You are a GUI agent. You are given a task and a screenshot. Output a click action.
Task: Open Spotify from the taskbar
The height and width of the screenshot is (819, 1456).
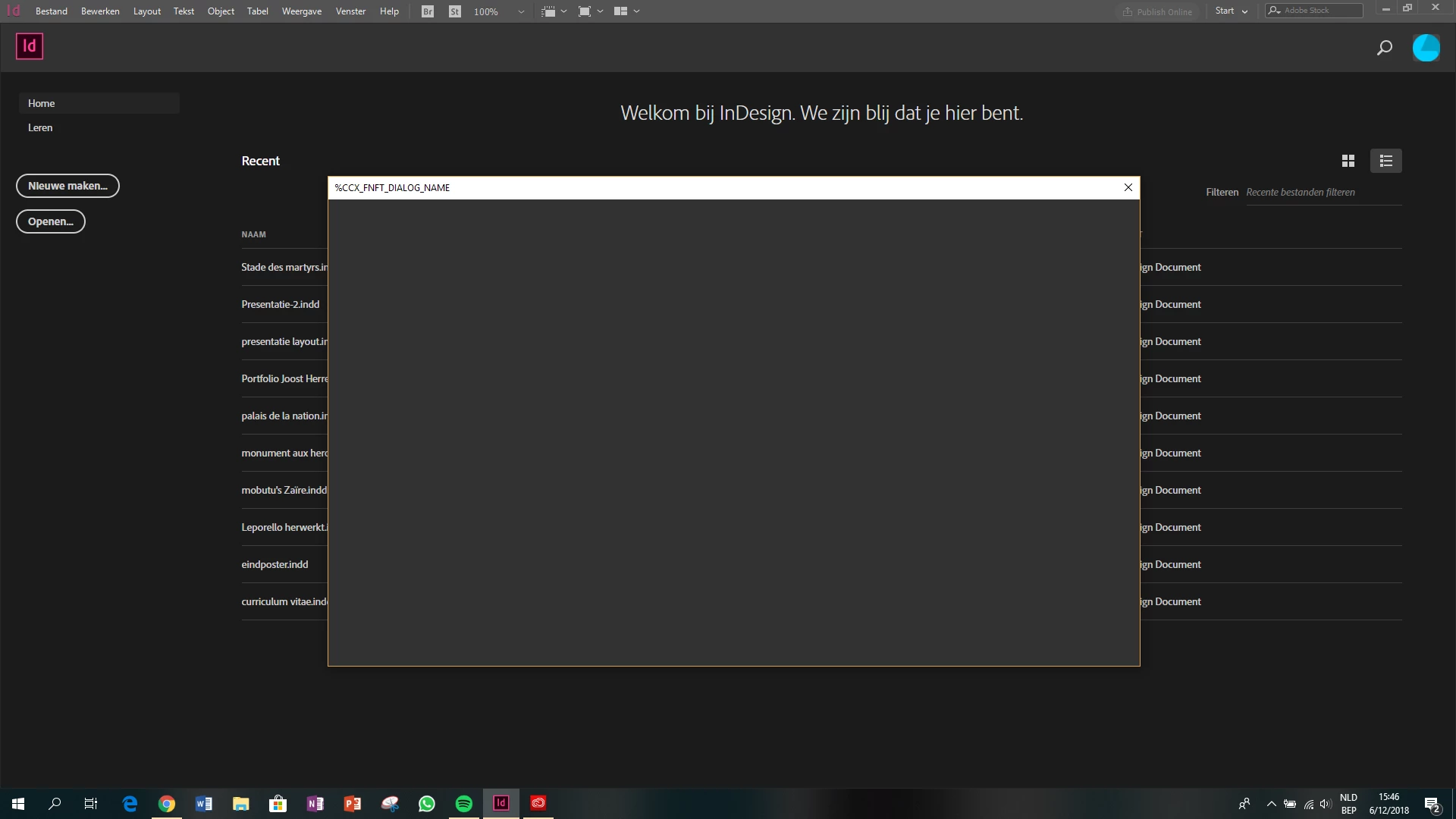point(463,803)
